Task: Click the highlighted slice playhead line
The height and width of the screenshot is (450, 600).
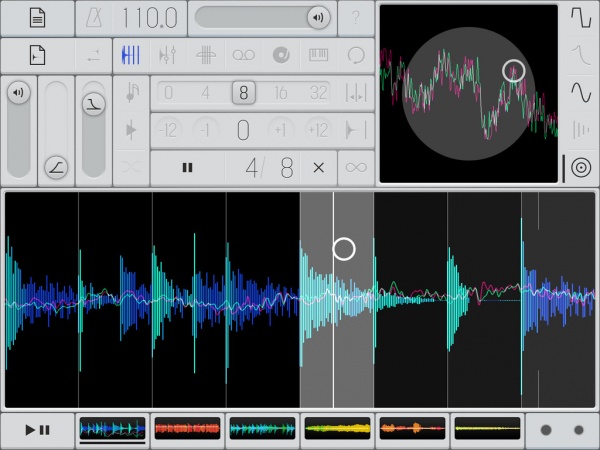Action: point(333,300)
